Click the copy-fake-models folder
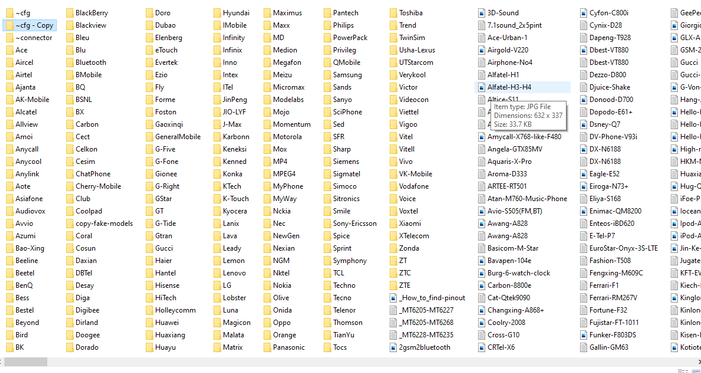 click(99, 224)
